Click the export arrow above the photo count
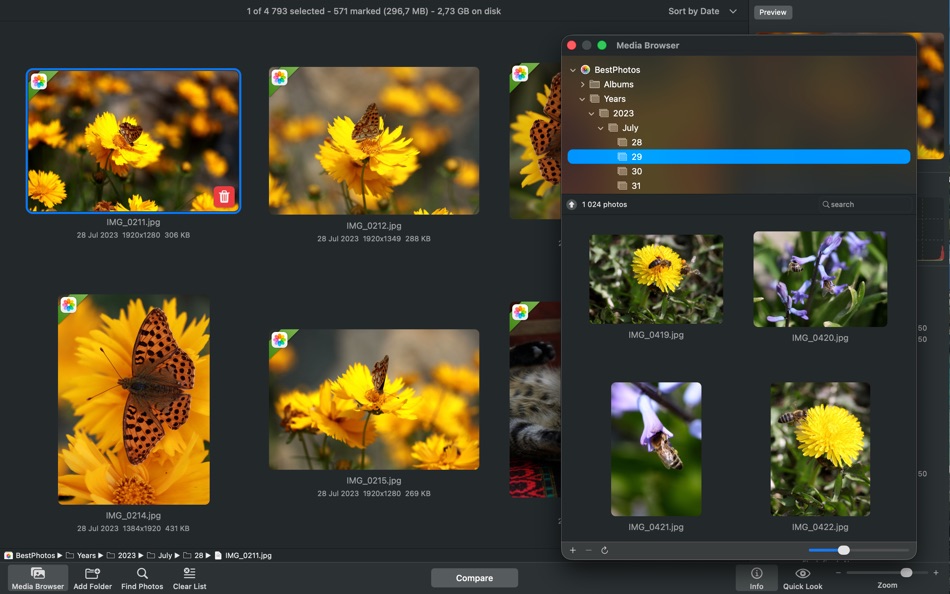Screen dimensions: 950x594 pos(572,203)
